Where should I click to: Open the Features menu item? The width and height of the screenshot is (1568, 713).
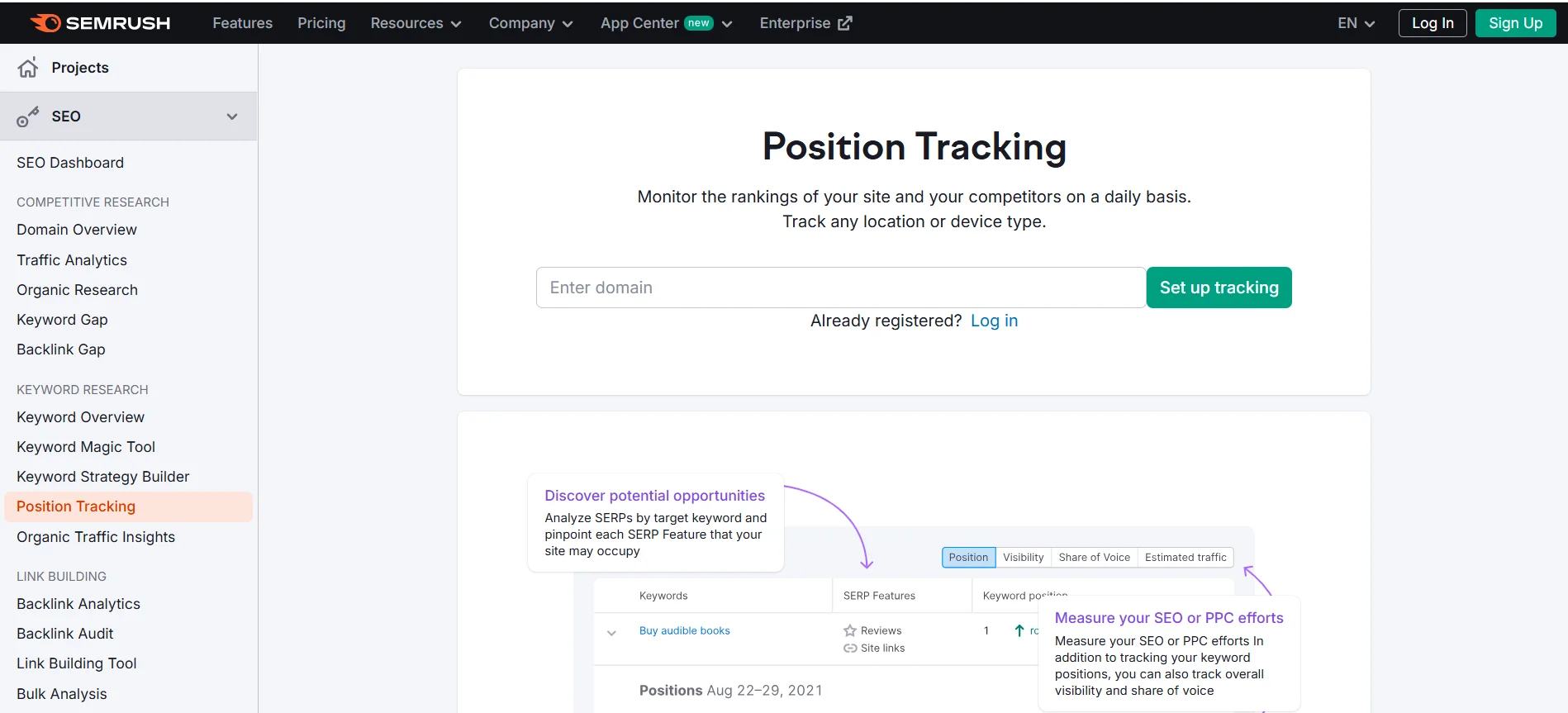242,23
